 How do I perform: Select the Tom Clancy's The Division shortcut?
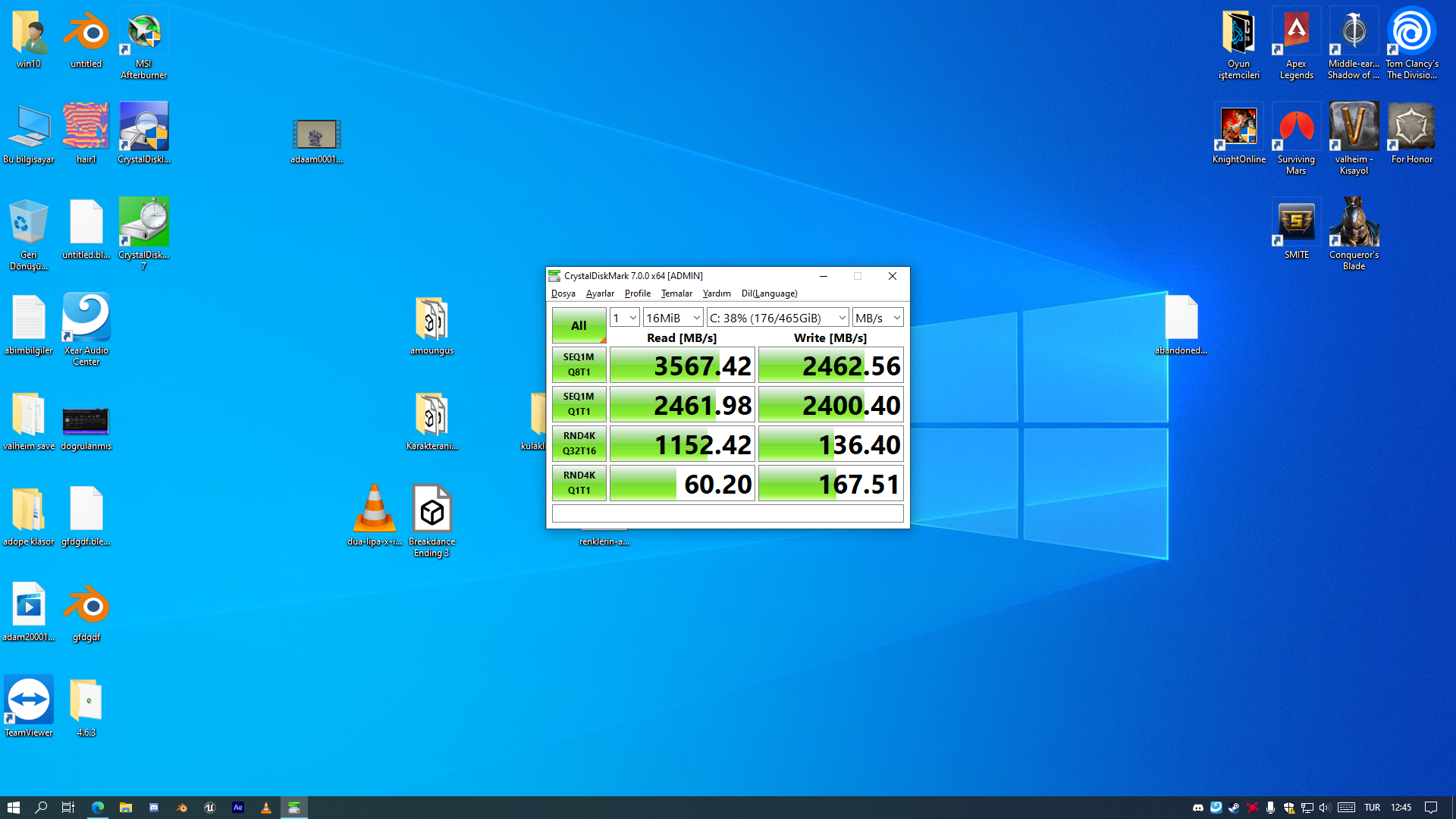pyautogui.click(x=1412, y=44)
